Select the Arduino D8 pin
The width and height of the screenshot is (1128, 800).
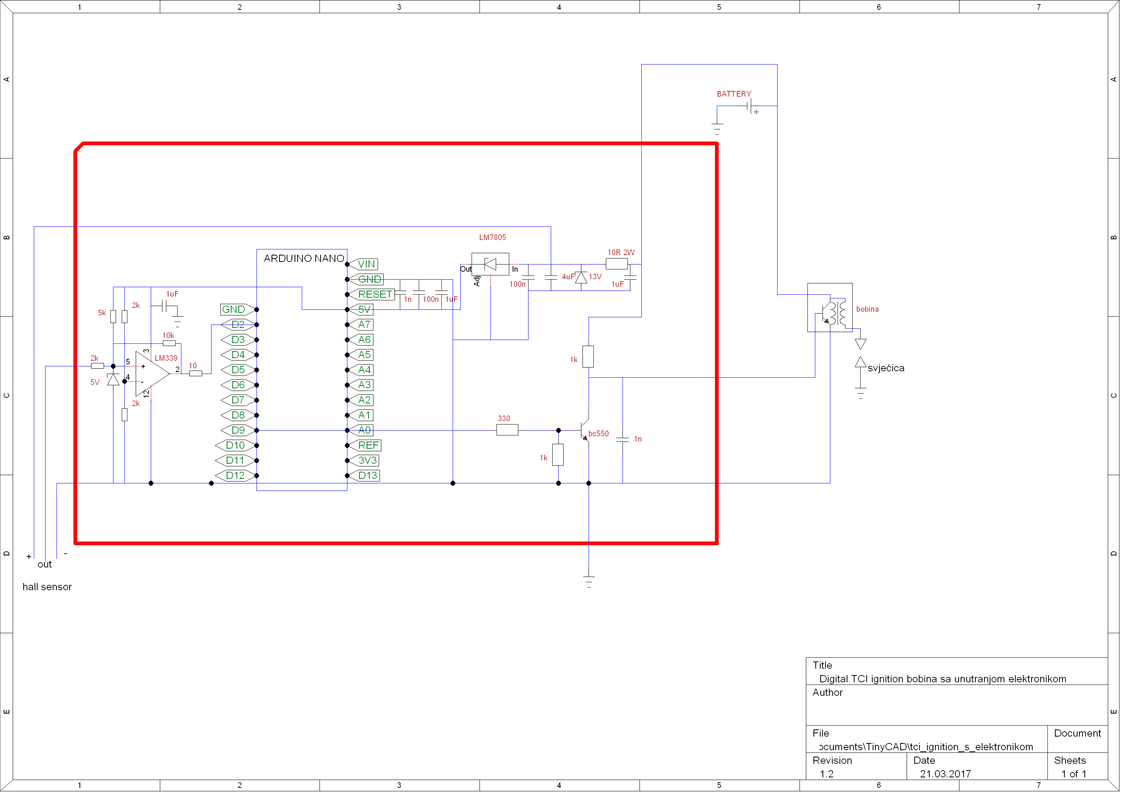click(238, 415)
